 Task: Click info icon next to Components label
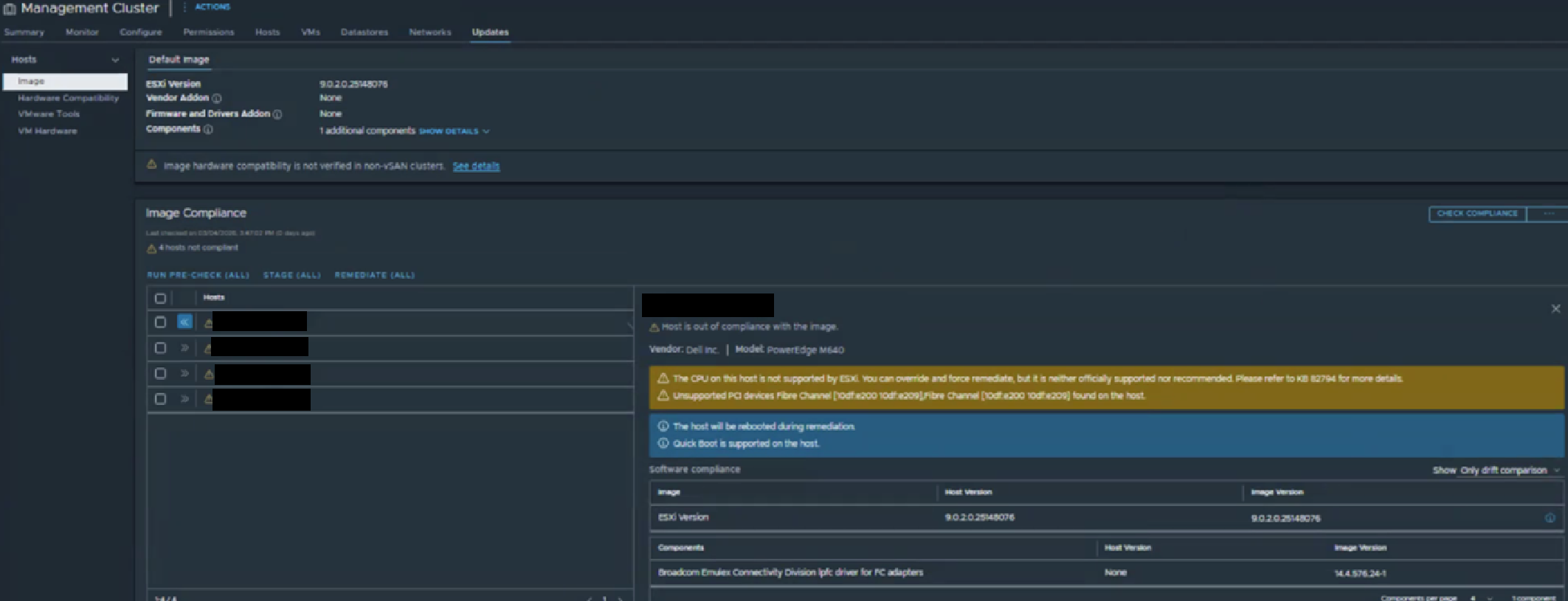[208, 130]
